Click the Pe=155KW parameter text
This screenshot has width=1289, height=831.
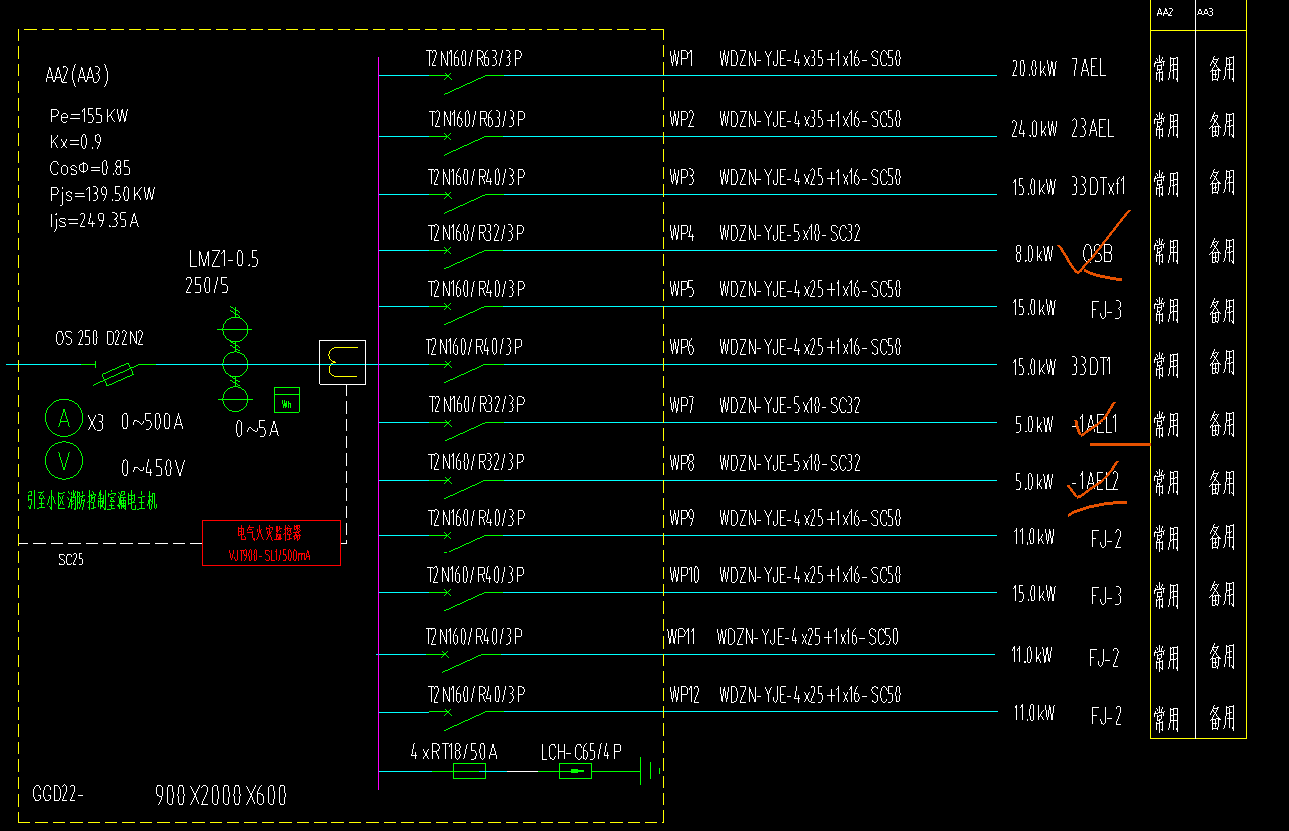[89, 116]
